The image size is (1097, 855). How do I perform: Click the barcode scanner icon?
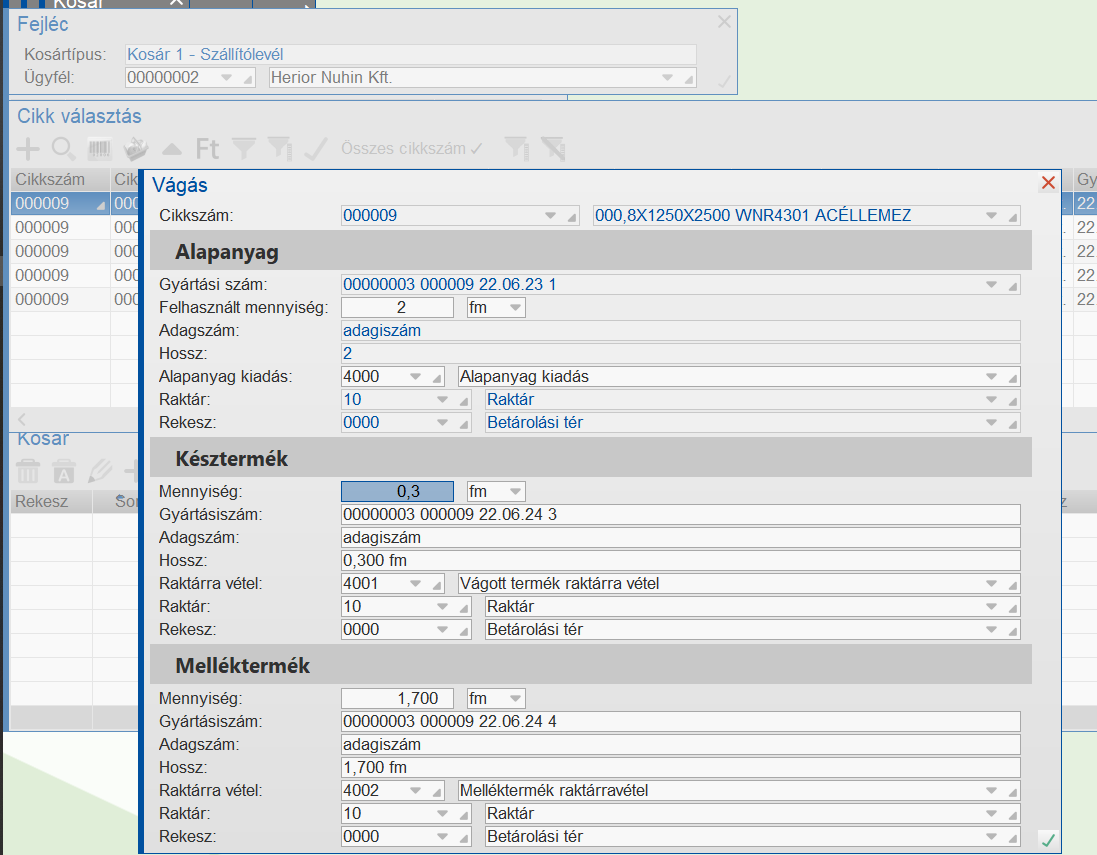(x=99, y=149)
